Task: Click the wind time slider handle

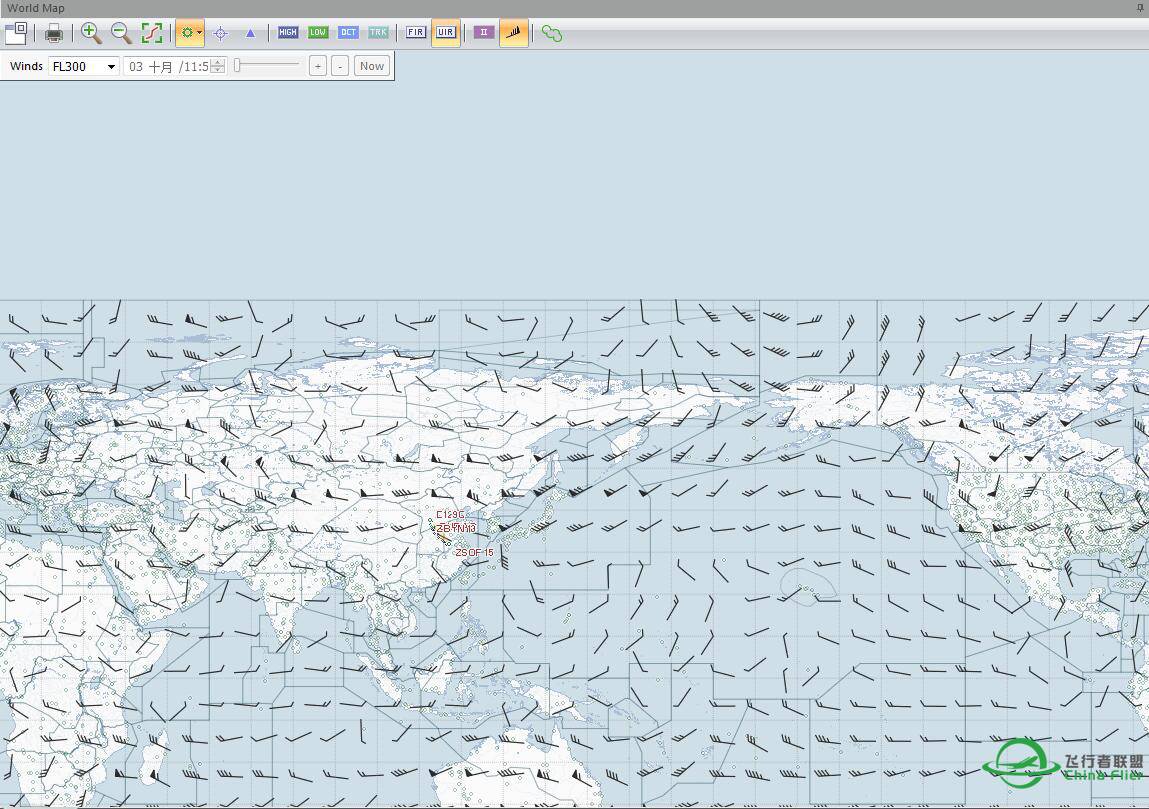Action: click(x=238, y=66)
